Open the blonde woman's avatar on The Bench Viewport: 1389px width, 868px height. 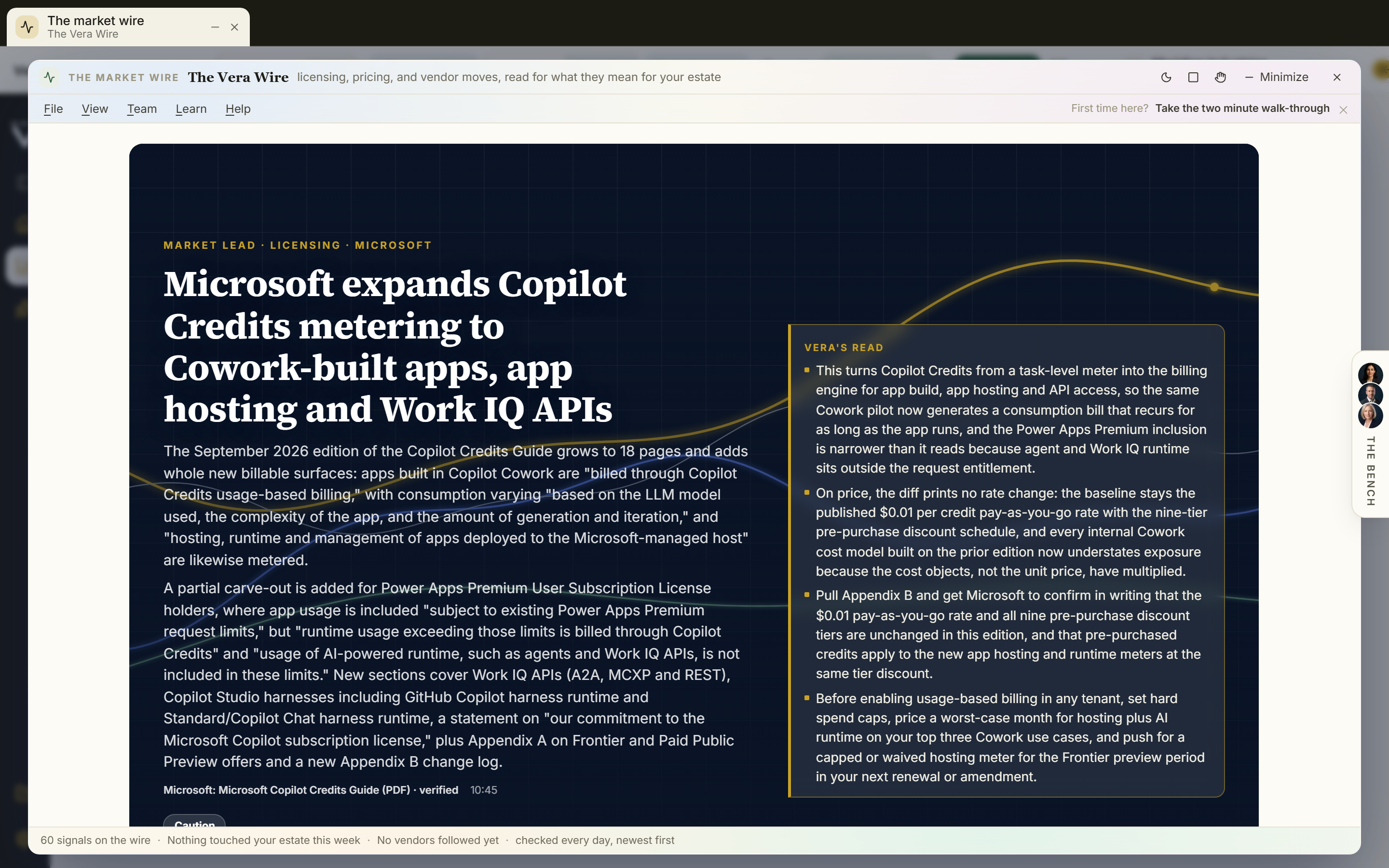[x=1370, y=416]
